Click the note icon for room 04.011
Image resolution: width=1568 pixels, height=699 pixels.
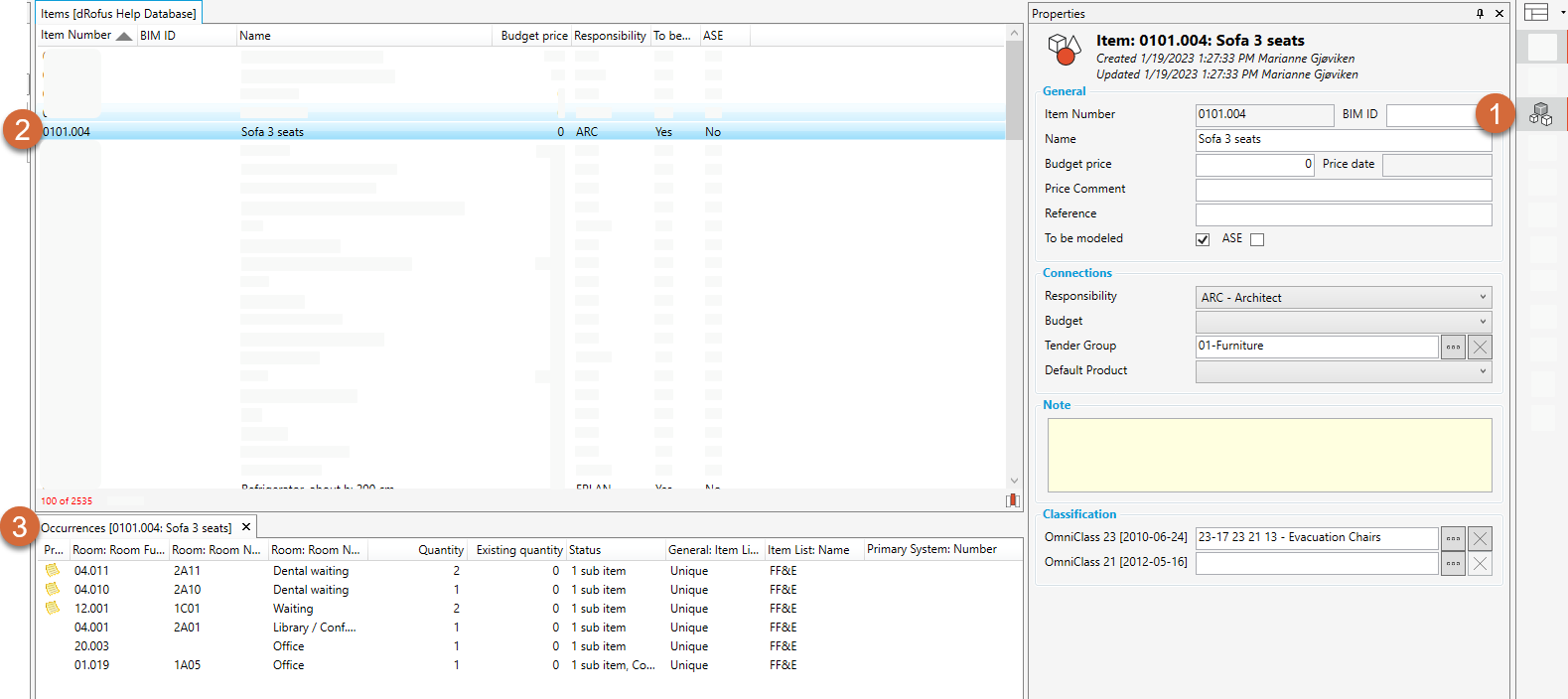pyautogui.click(x=52, y=570)
